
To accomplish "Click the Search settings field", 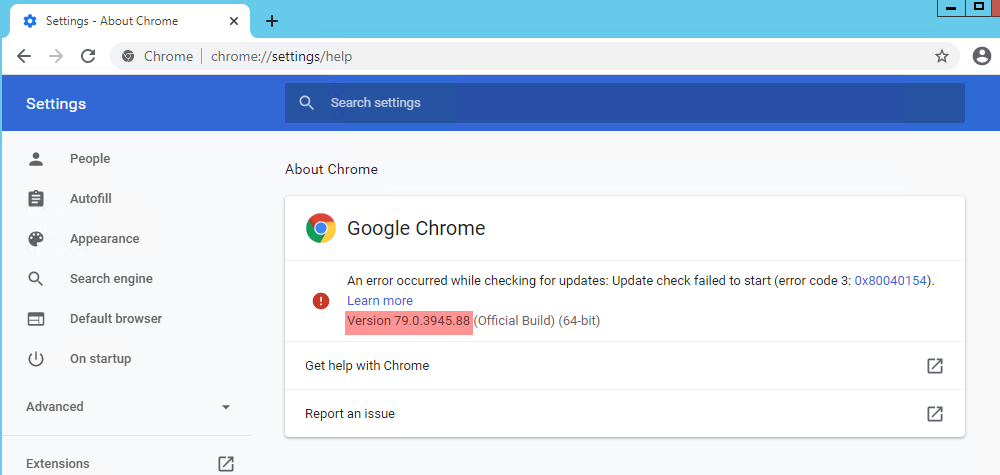I will tap(624, 103).
